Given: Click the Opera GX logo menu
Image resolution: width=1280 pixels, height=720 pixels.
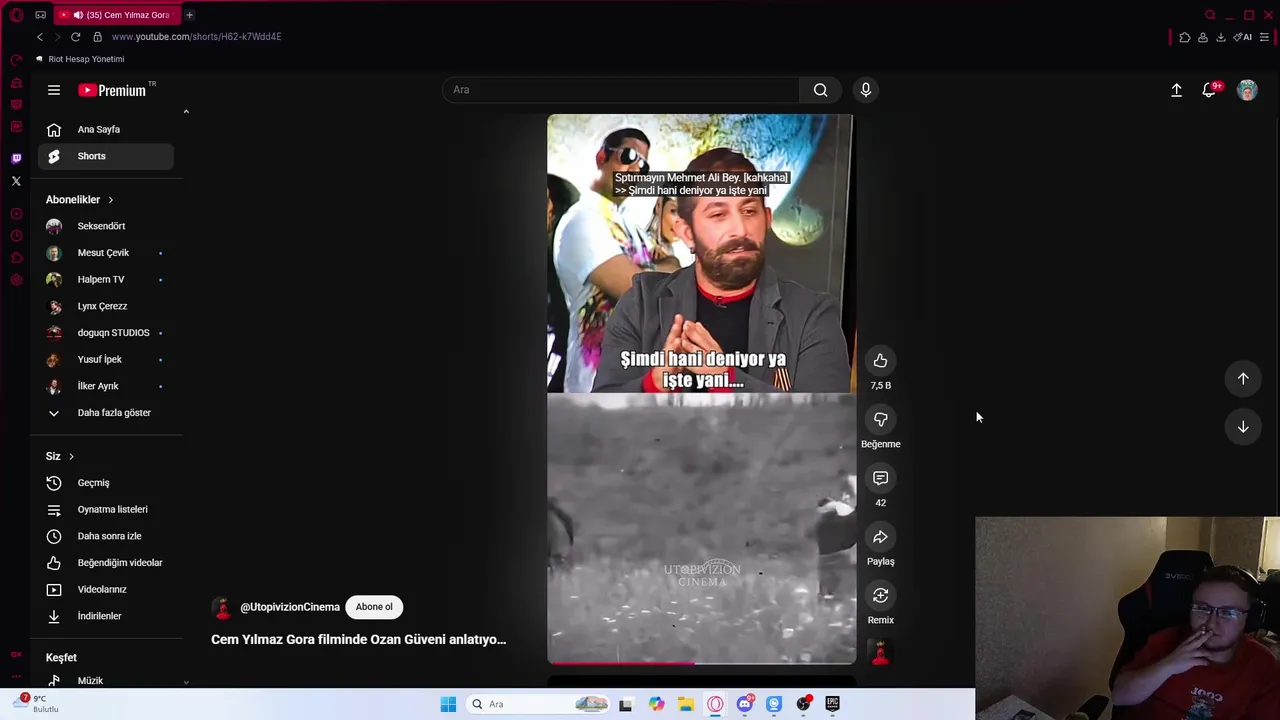Looking at the screenshot, I should (16, 15).
